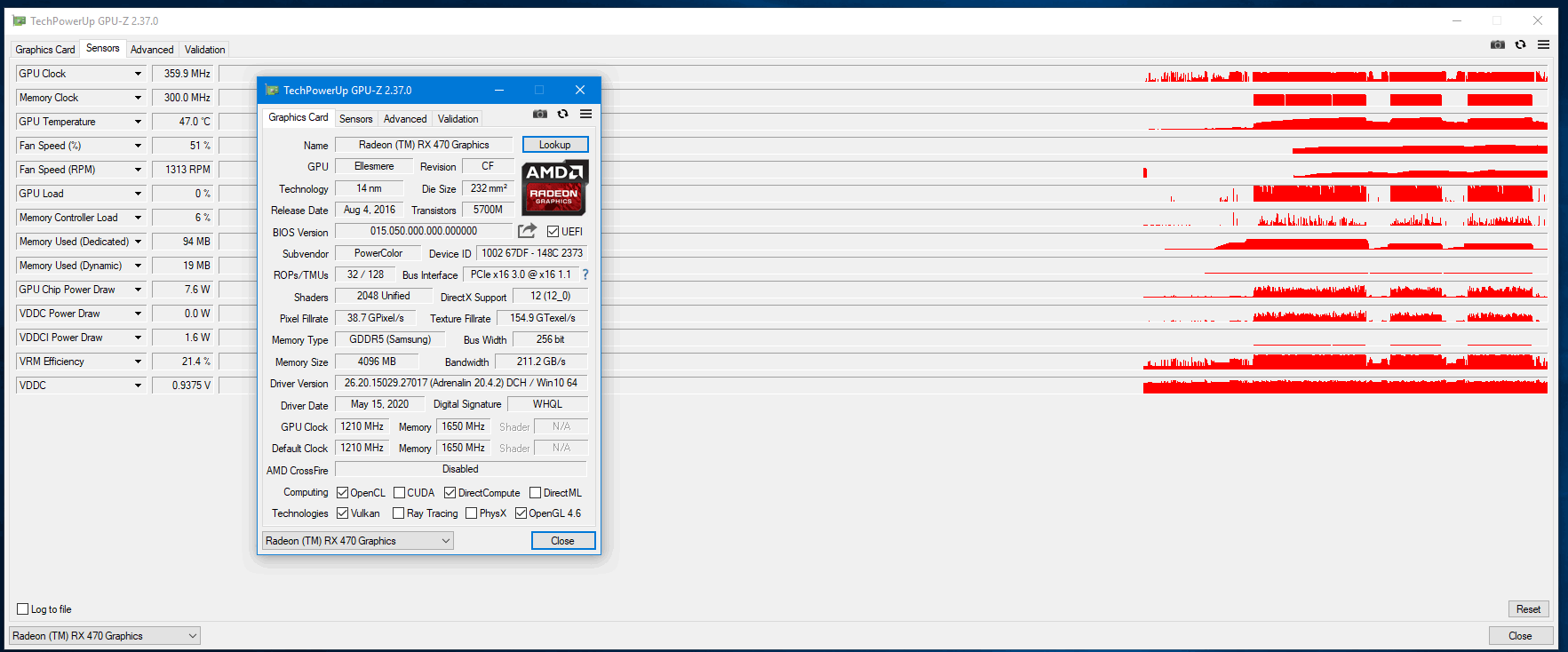Viewport: 1568px width, 652px height.
Task: Open the Memory Clock sensor dropdown arrow
Action: 138,98
